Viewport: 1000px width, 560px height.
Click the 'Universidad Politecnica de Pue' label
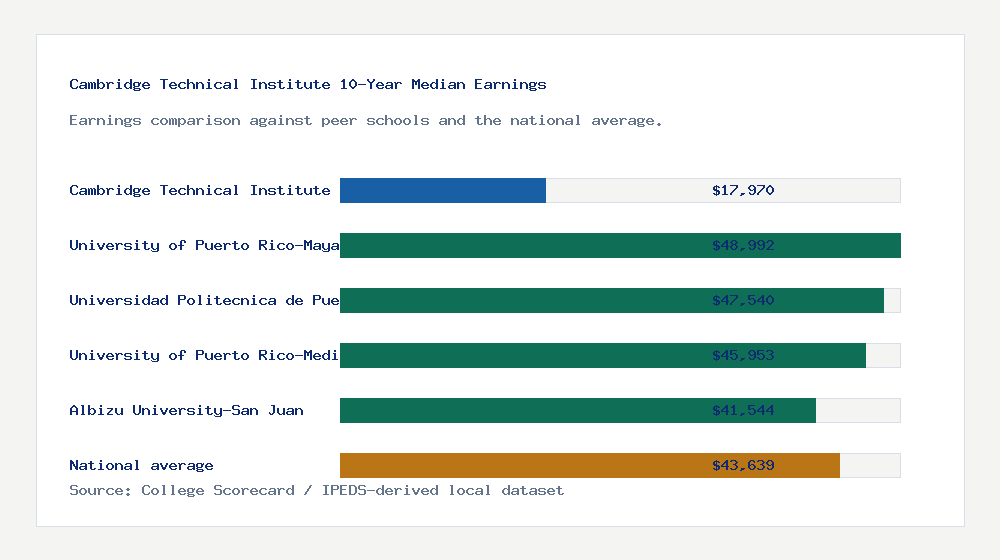pos(204,300)
